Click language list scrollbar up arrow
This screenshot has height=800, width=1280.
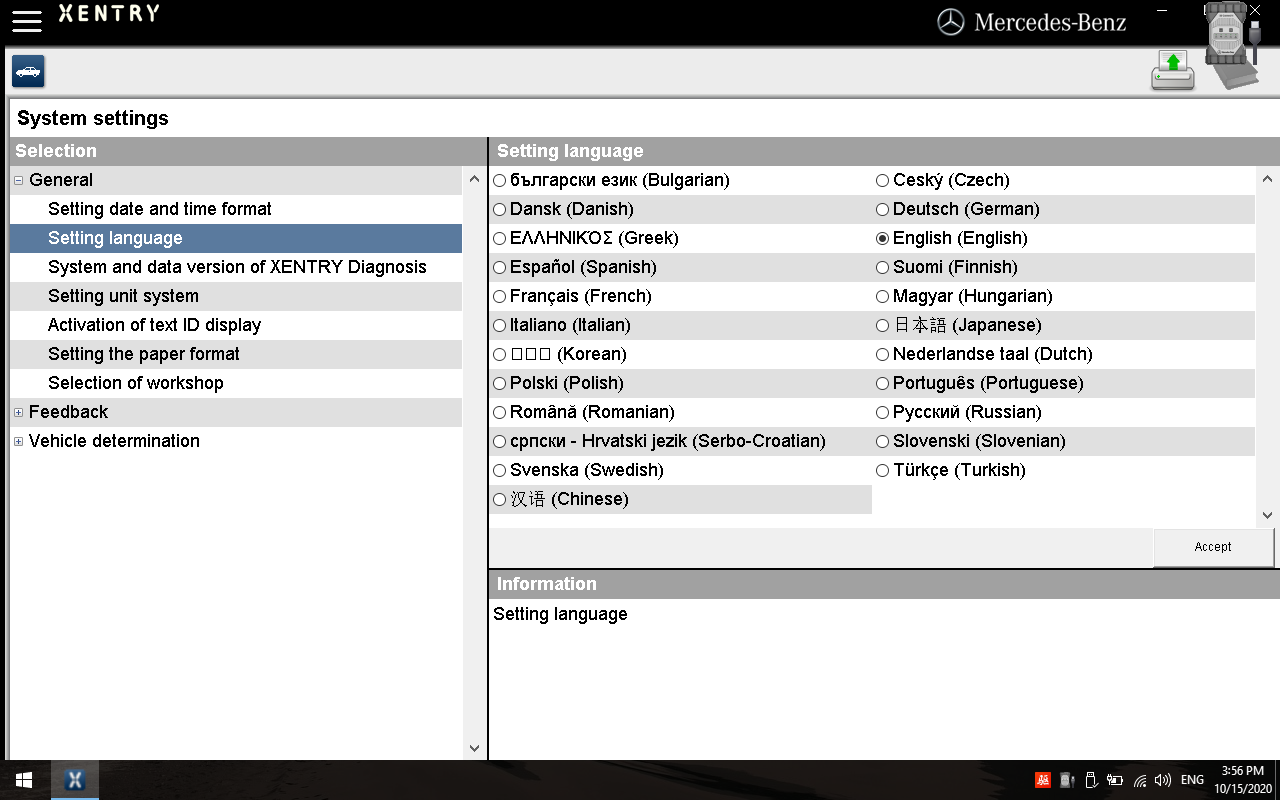click(1267, 180)
